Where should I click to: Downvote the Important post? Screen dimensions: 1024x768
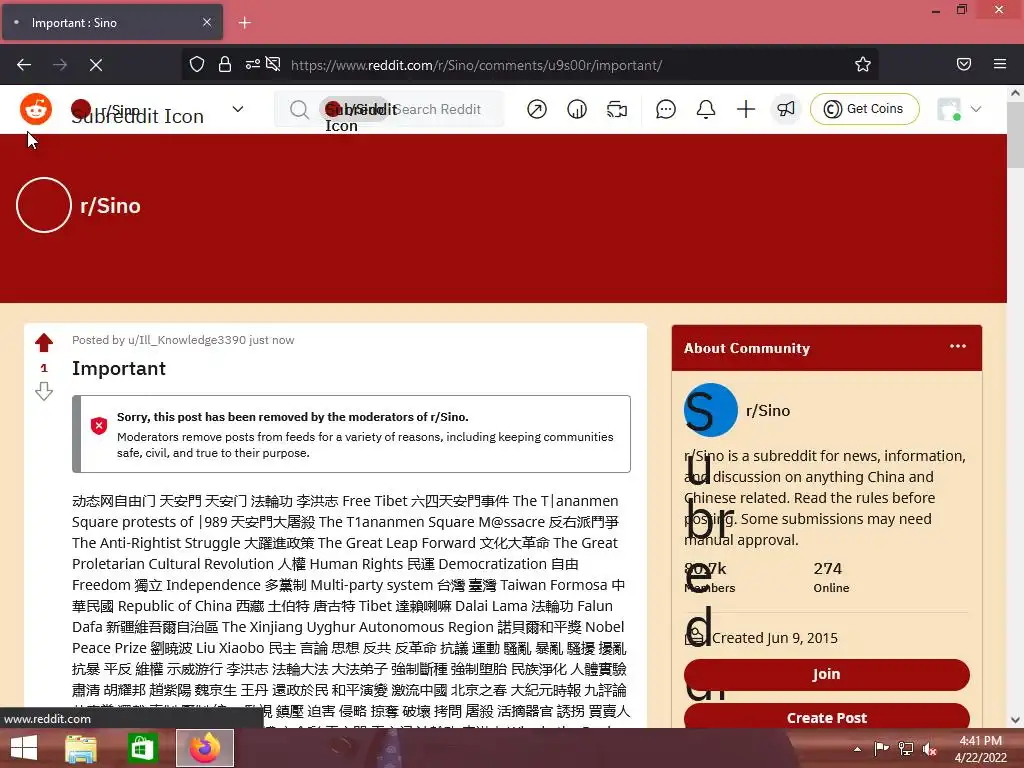[x=44, y=391]
